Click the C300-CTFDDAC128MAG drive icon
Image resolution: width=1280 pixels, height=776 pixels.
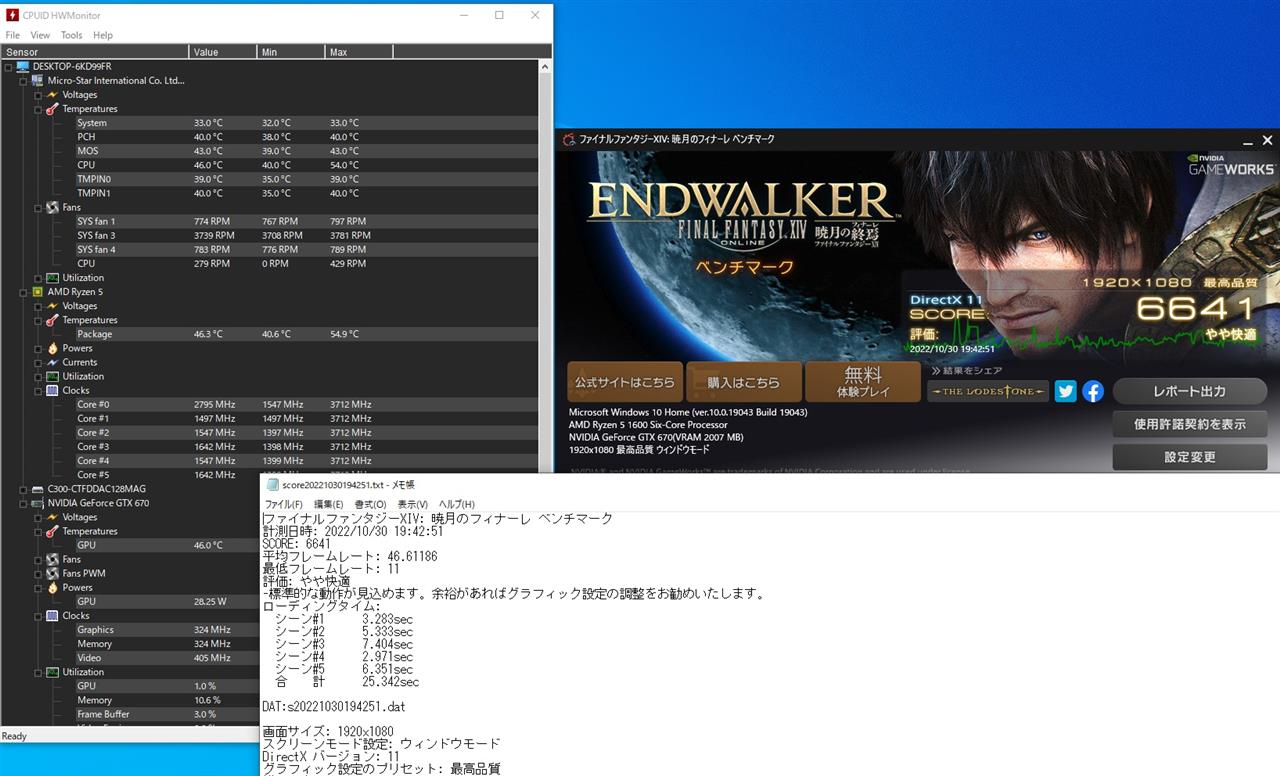coord(38,489)
